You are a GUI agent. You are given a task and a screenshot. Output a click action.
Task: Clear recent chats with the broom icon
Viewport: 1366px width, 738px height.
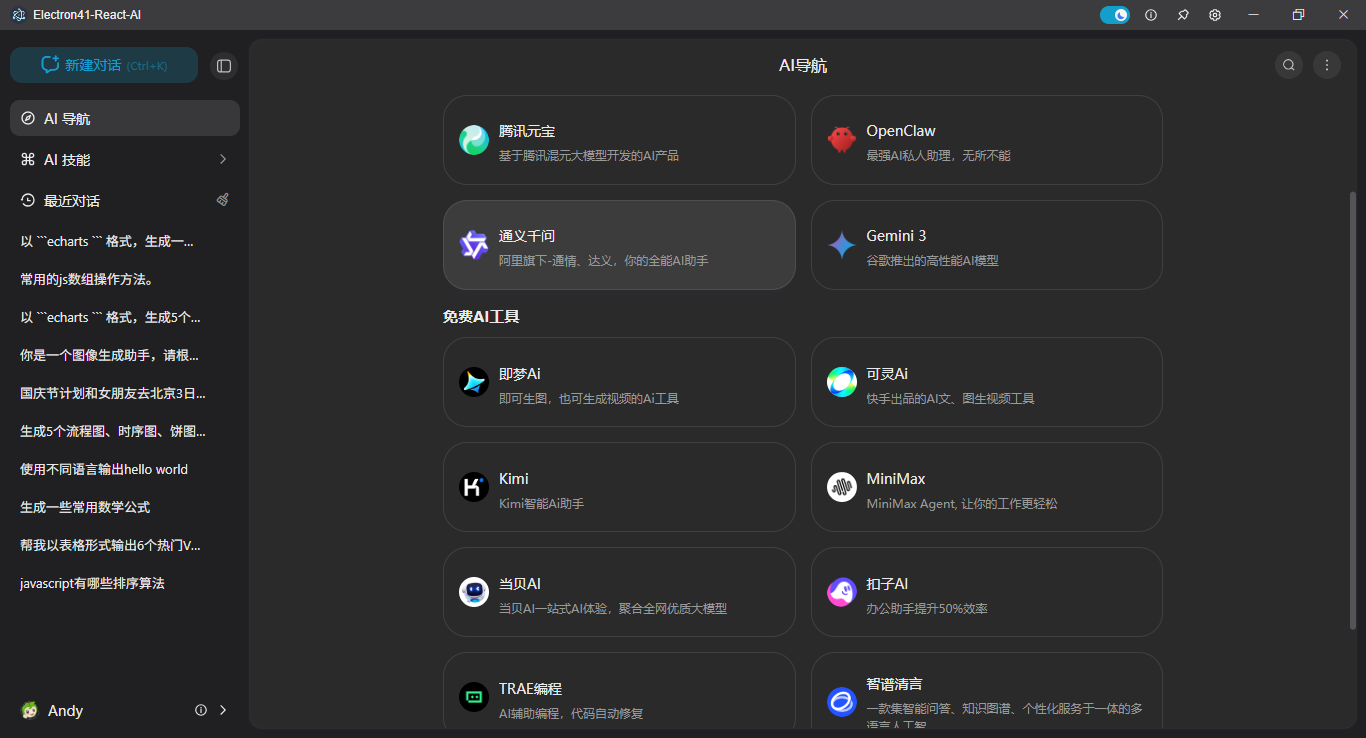(223, 200)
